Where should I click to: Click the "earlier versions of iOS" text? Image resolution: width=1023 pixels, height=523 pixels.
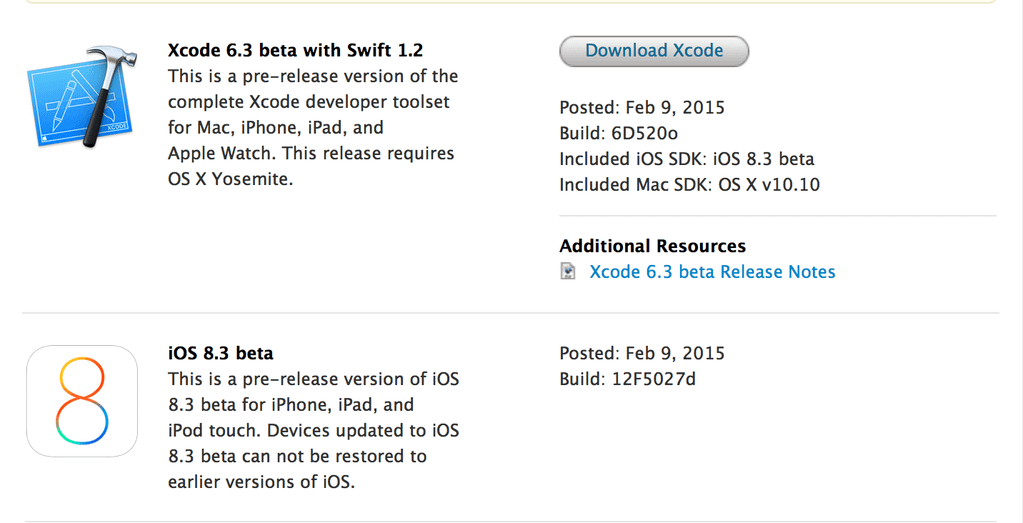coord(260,482)
